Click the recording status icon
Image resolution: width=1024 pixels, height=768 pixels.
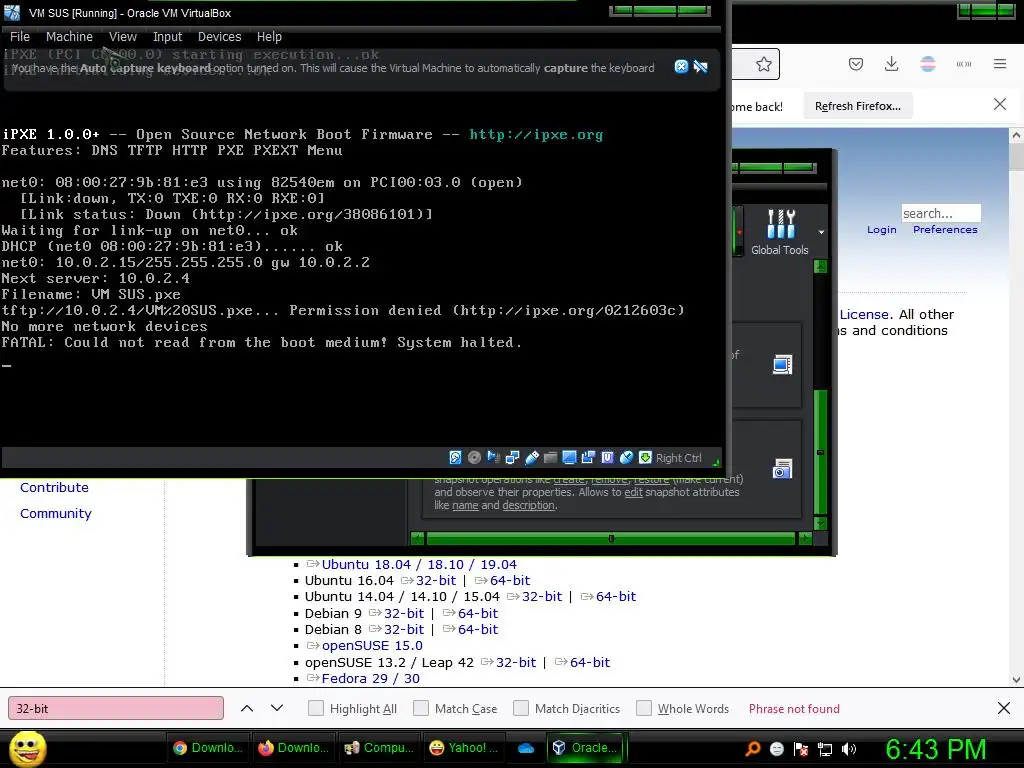click(x=588, y=458)
